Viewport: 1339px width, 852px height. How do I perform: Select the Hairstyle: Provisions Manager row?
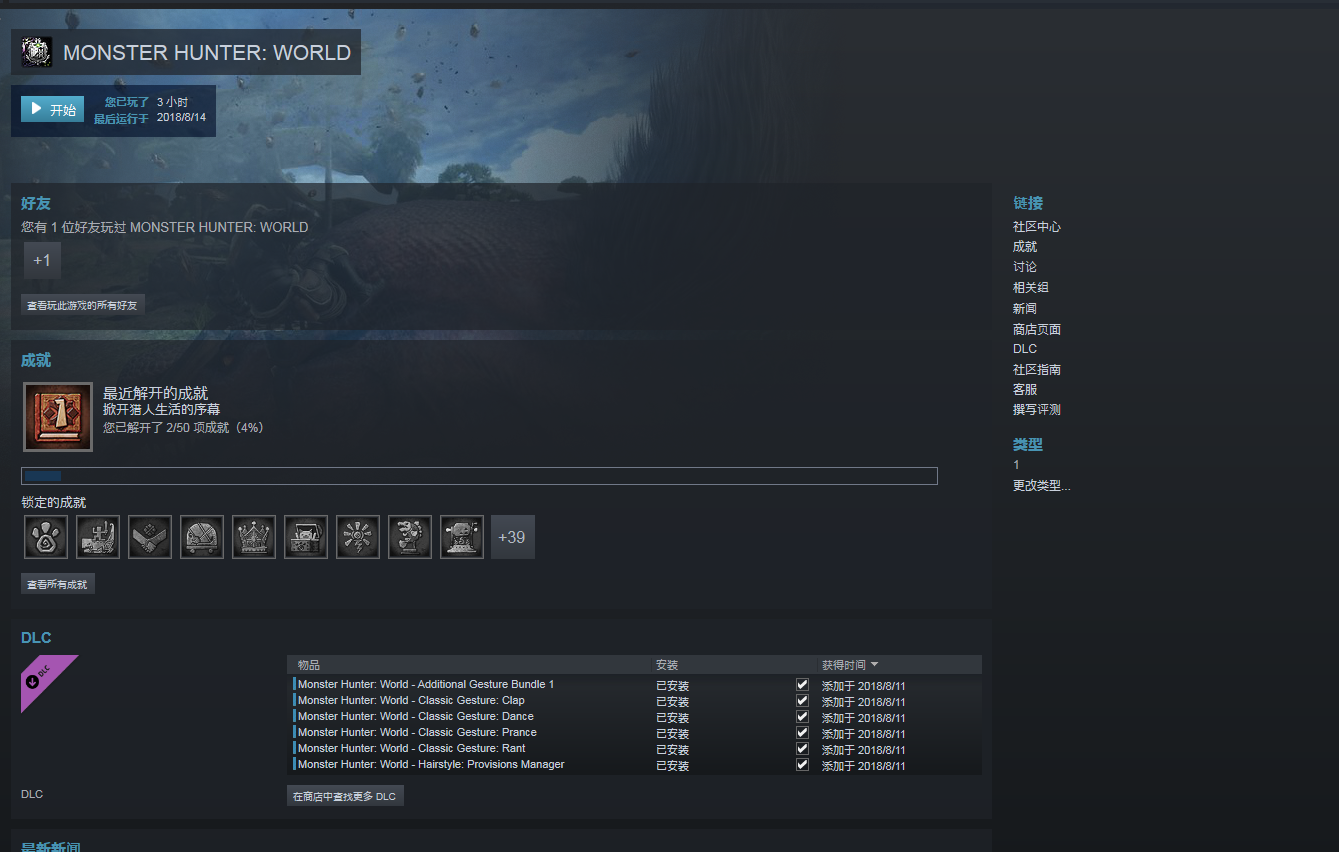tap(635, 765)
